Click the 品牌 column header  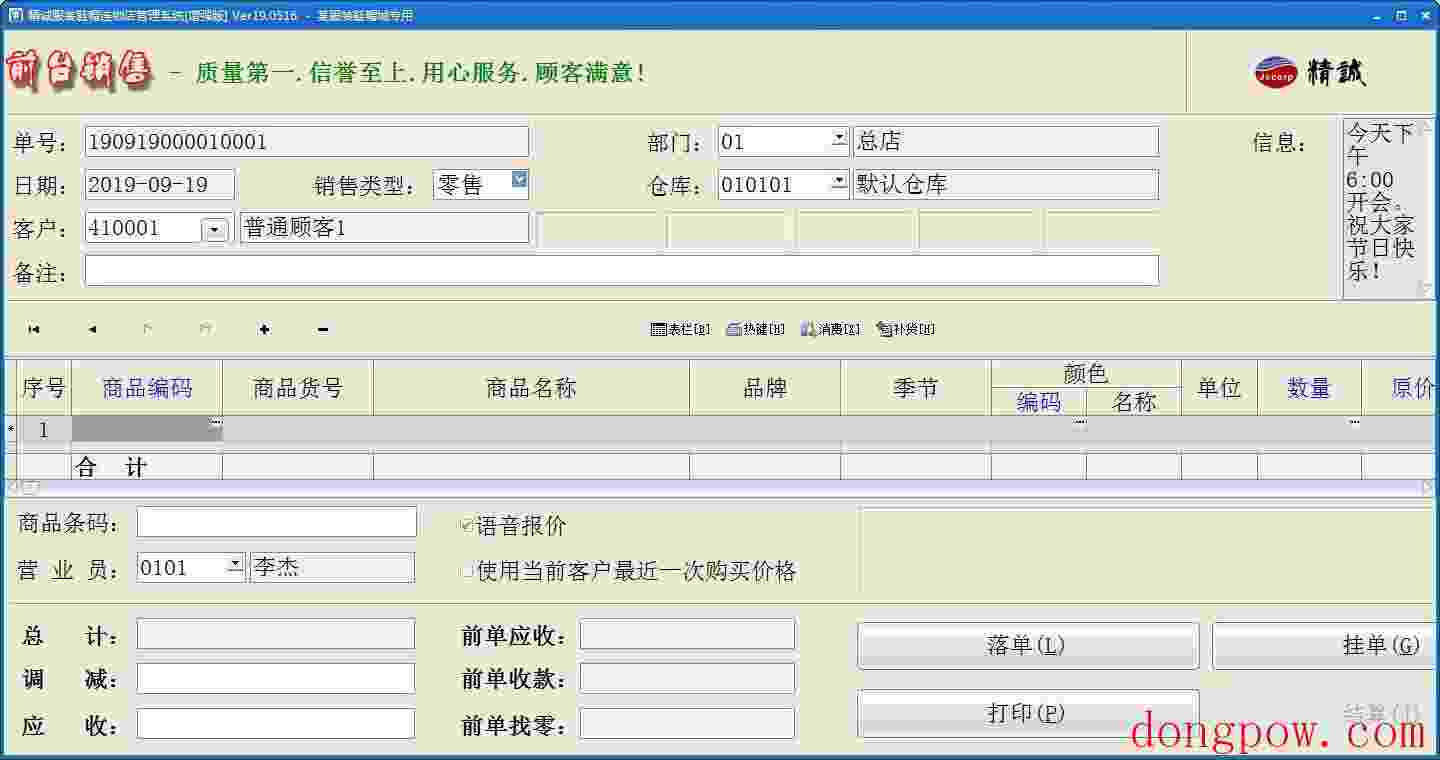pyautogui.click(x=765, y=388)
